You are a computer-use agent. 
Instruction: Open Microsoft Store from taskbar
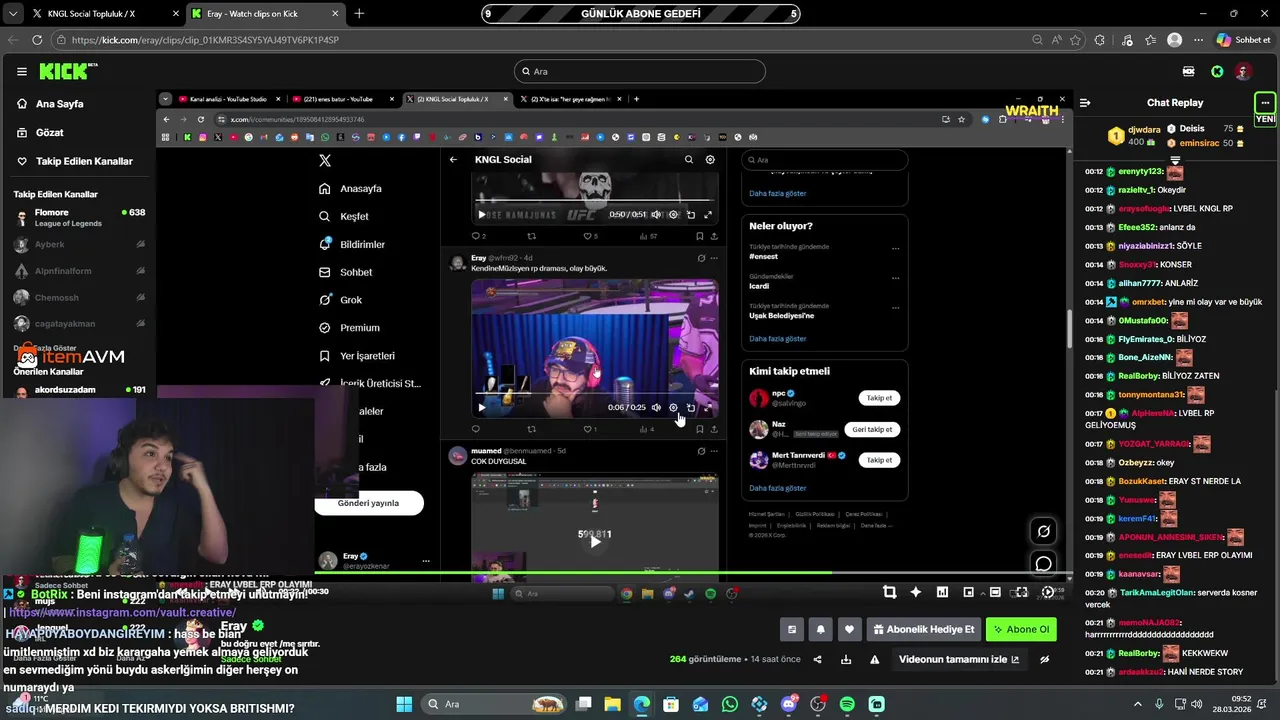[x=671, y=704]
